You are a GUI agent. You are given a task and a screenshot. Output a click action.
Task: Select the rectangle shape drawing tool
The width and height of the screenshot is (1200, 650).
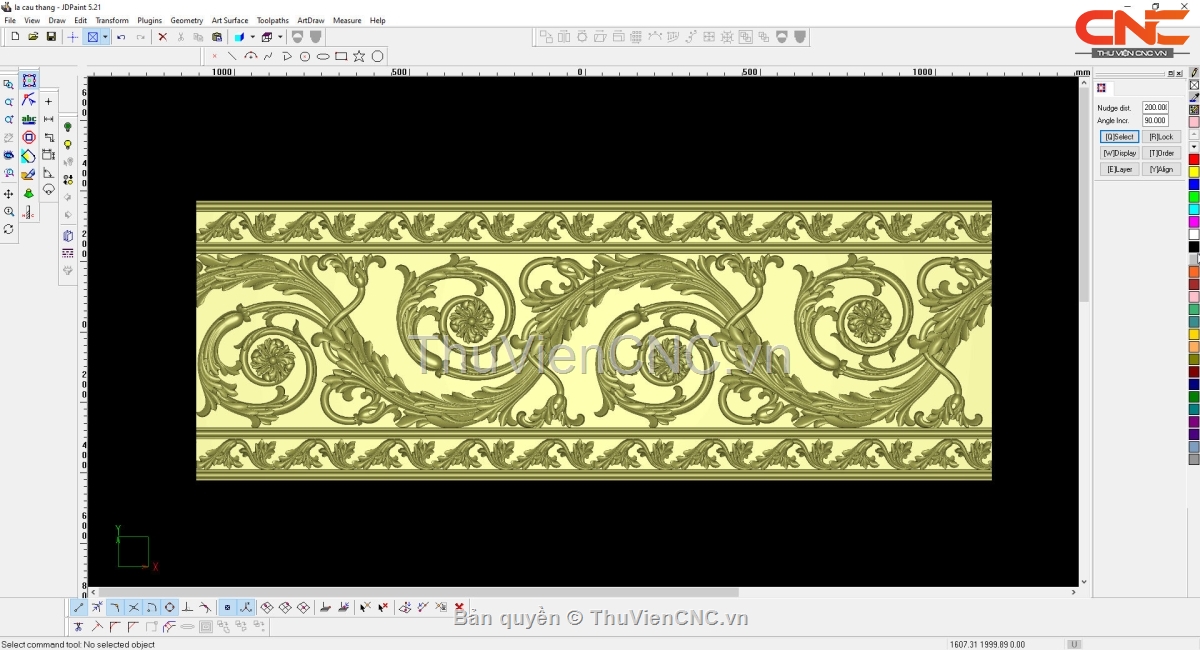click(341, 57)
